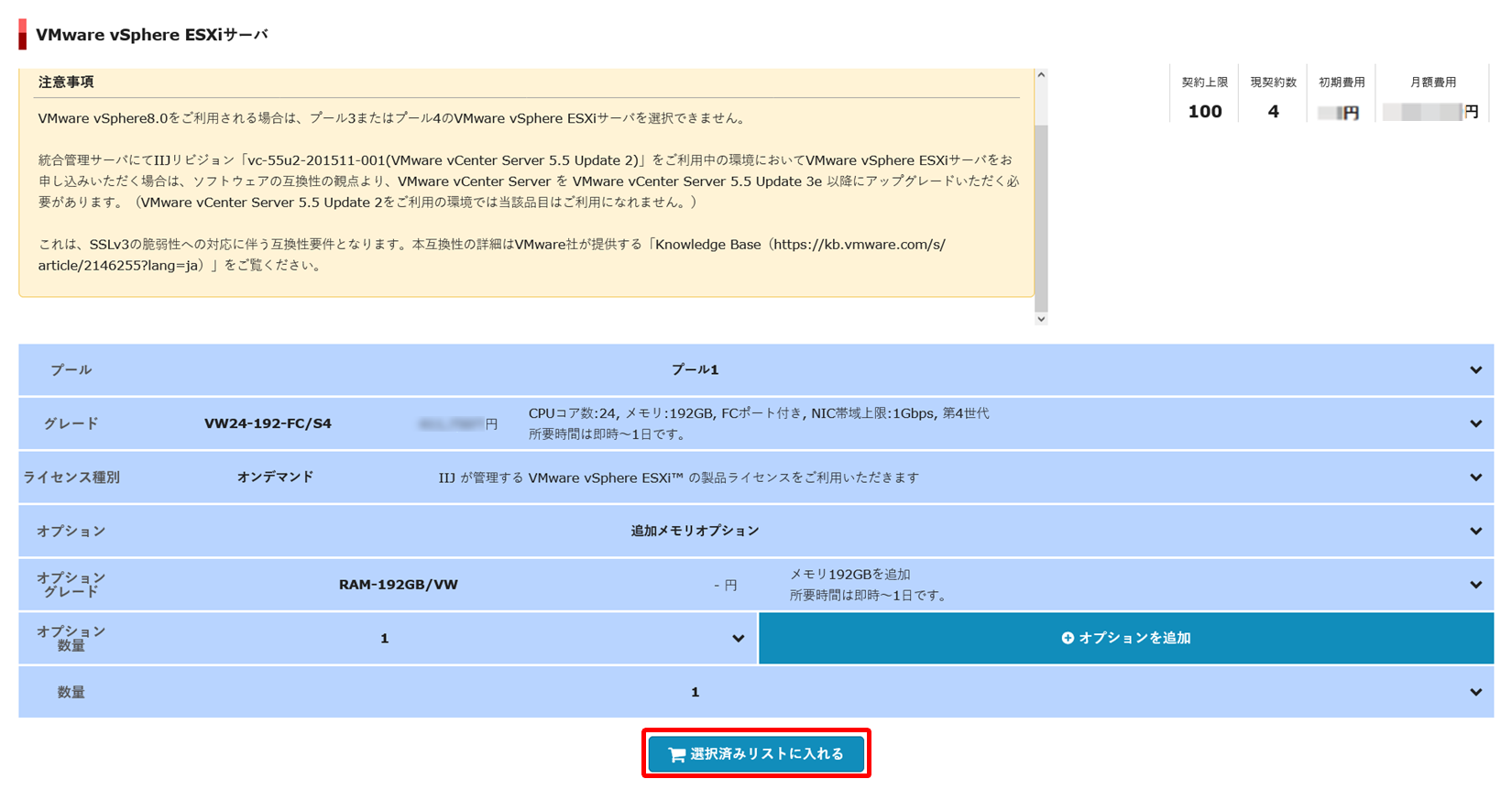Click the 注意事項 heading
1512x790 pixels.
[x=66, y=82]
